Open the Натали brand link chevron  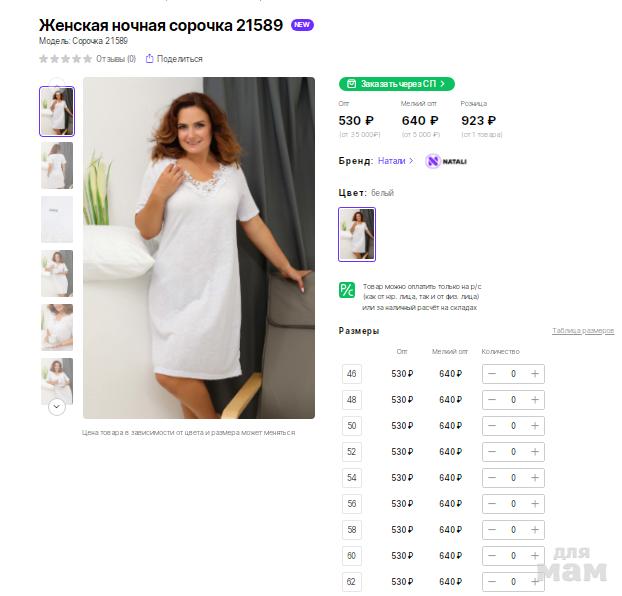tap(411, 161)
